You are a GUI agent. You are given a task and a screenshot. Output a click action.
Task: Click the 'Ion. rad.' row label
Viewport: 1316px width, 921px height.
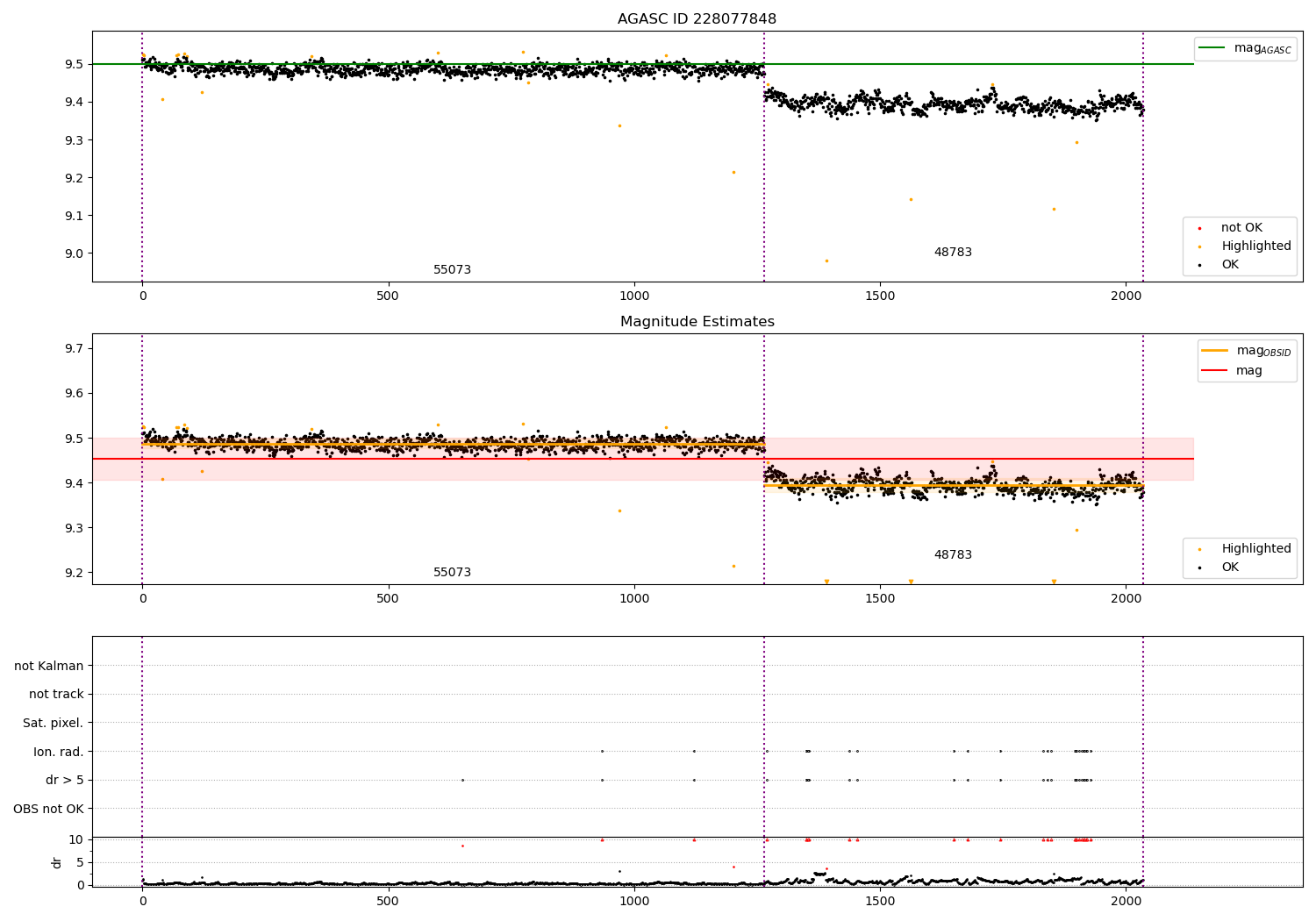point(59,752)
